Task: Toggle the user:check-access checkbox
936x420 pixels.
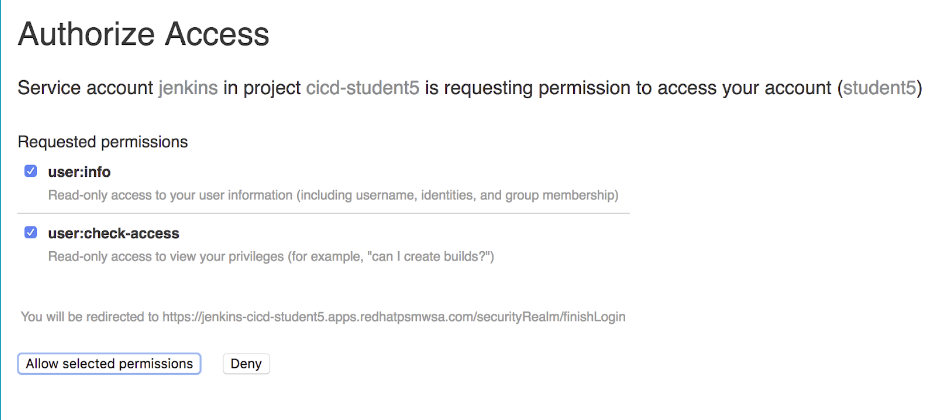Action: click(x=30, y=232)
